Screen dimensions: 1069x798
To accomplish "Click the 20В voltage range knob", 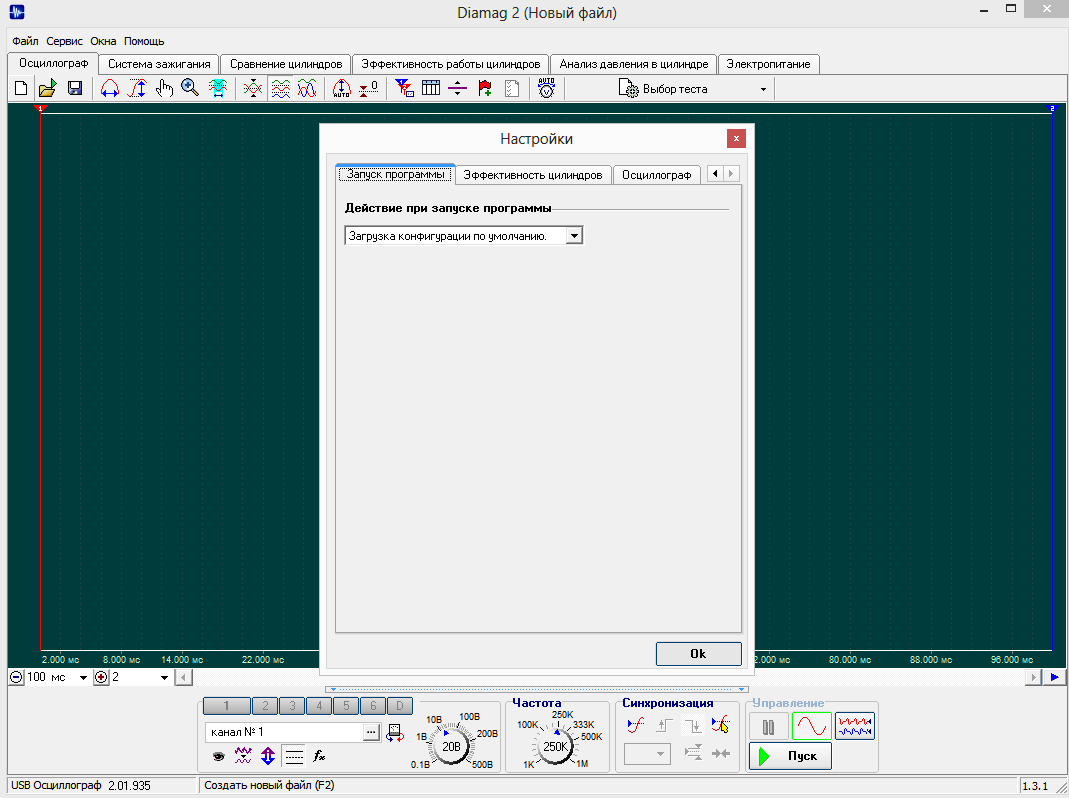I will point(451,746).
